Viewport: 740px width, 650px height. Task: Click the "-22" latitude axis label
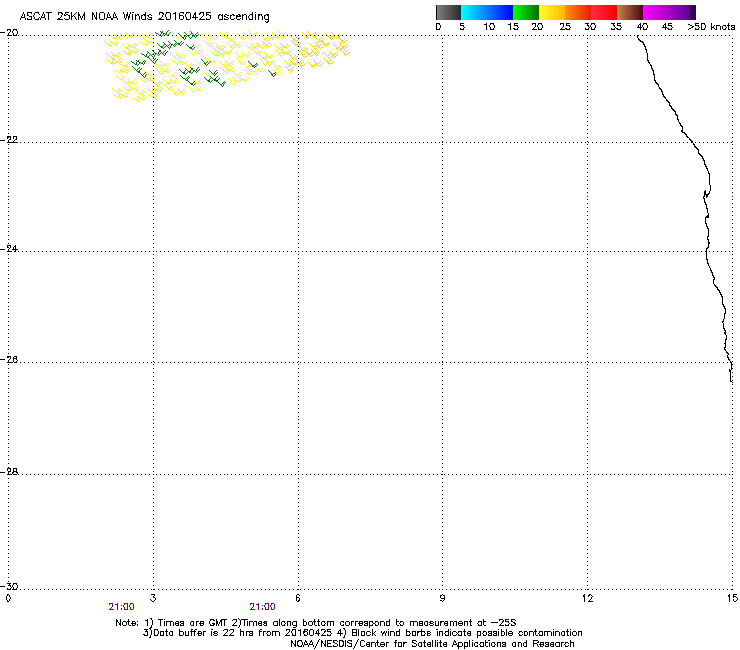coord(9,140)
